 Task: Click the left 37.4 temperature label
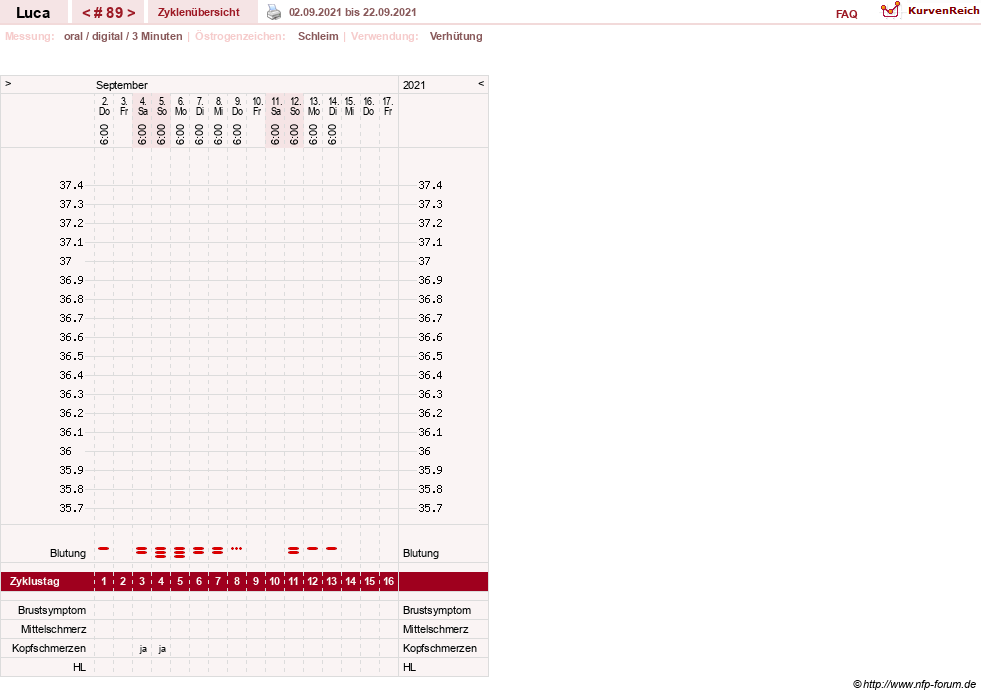tap(71, 185)
